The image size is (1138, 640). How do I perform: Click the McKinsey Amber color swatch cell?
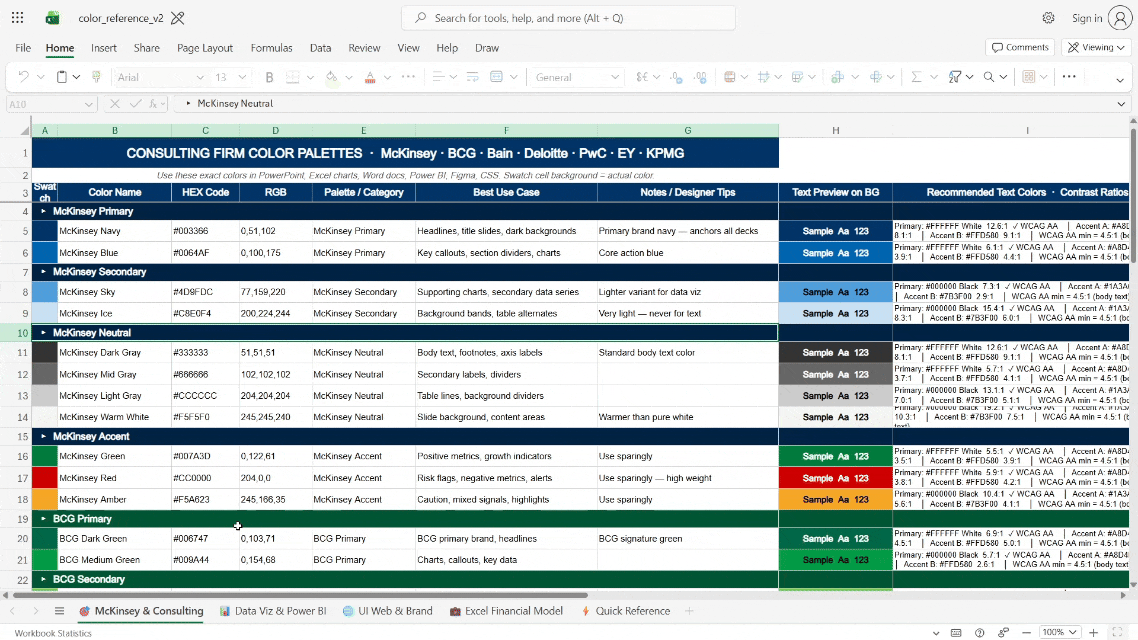pyautogui.click(x=44, y=499)
